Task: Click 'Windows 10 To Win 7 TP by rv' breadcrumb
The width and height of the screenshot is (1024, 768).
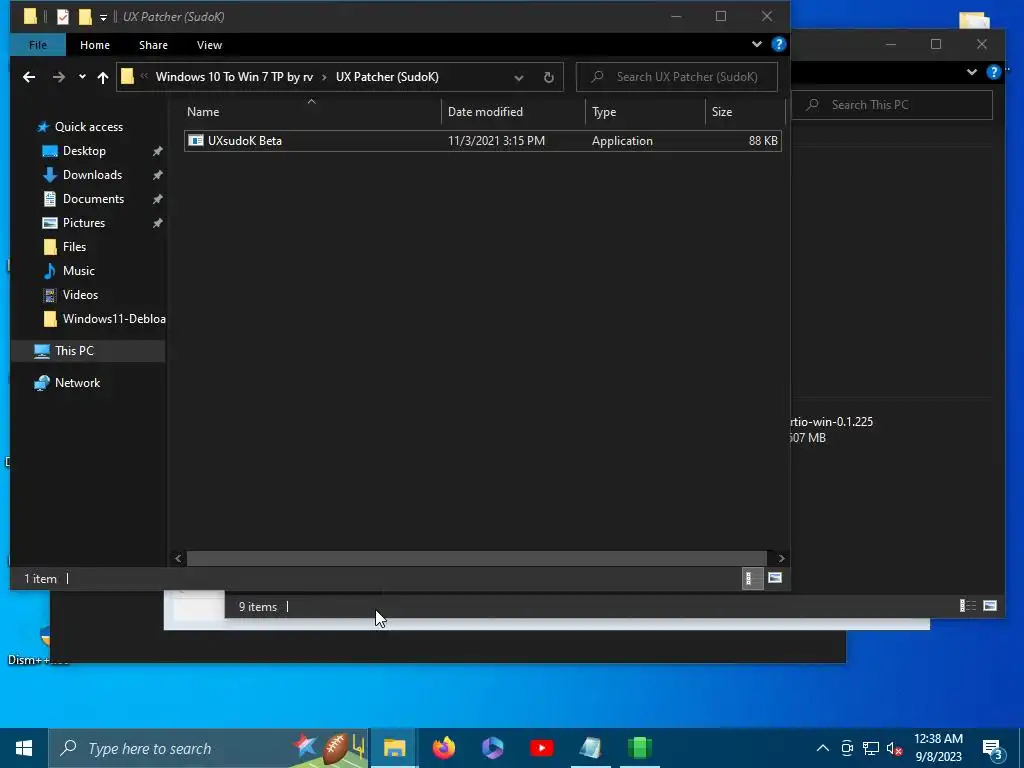Action: [x=234, y=77]
